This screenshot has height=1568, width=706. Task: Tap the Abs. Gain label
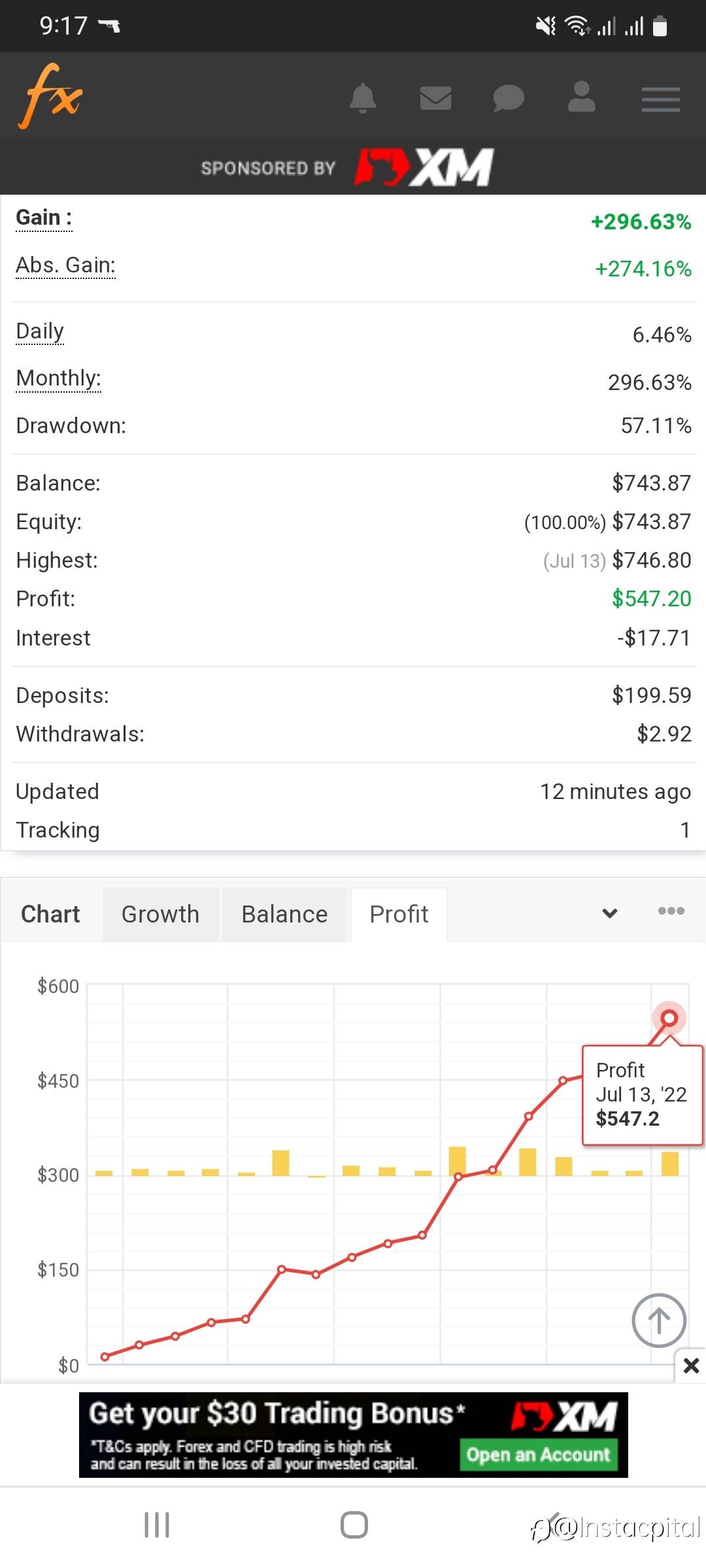click(65, 265)
